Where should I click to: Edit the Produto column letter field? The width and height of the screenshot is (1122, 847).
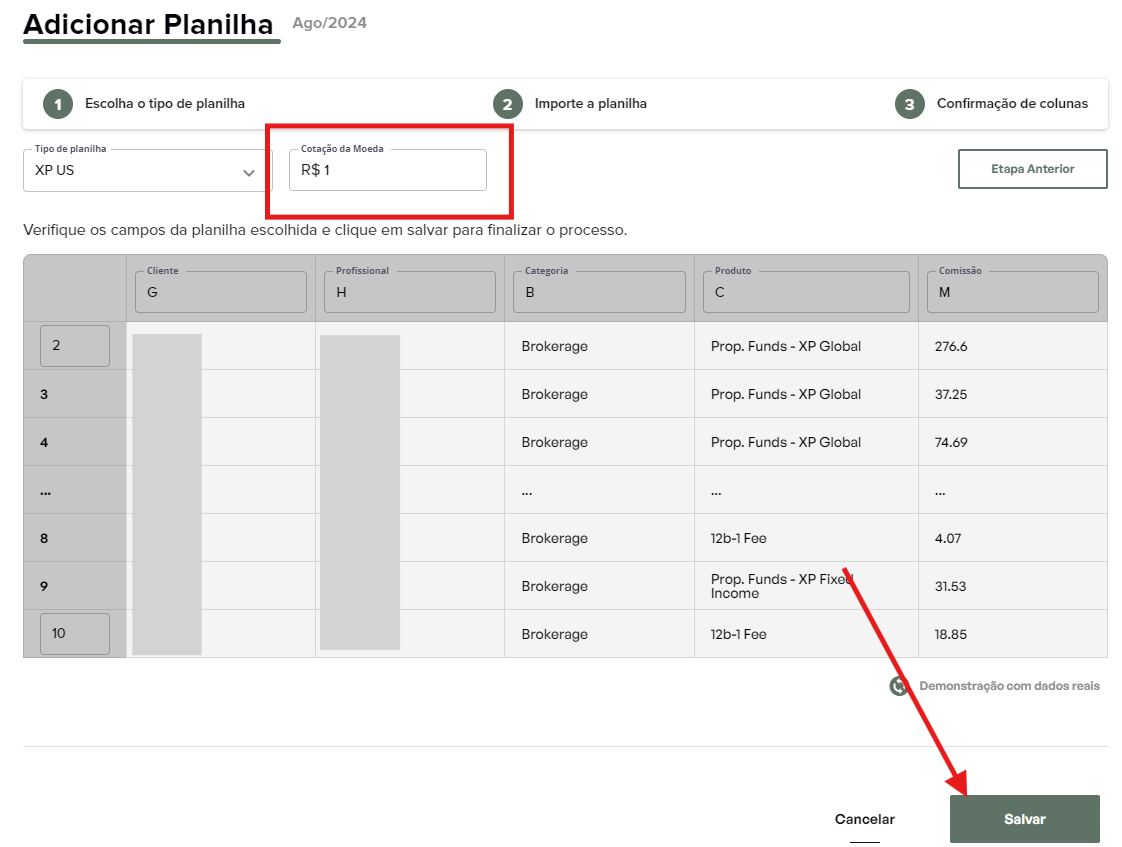[x=805, y=293]
